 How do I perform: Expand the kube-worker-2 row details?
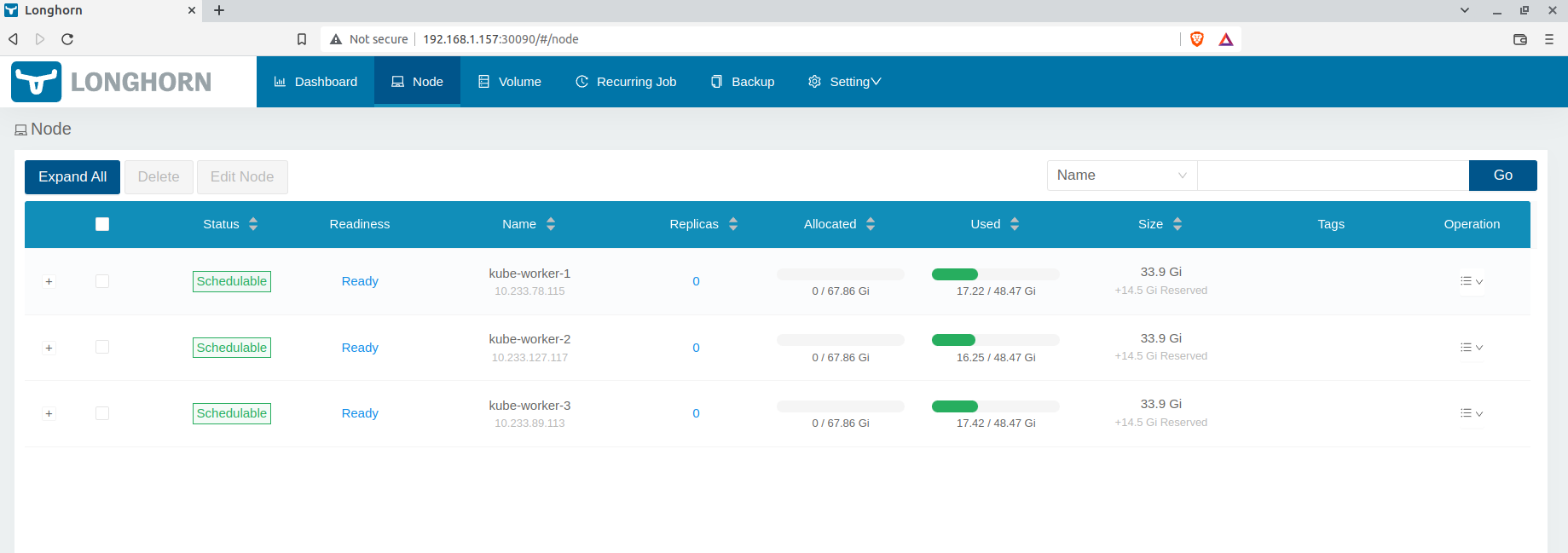coord(49,348)
